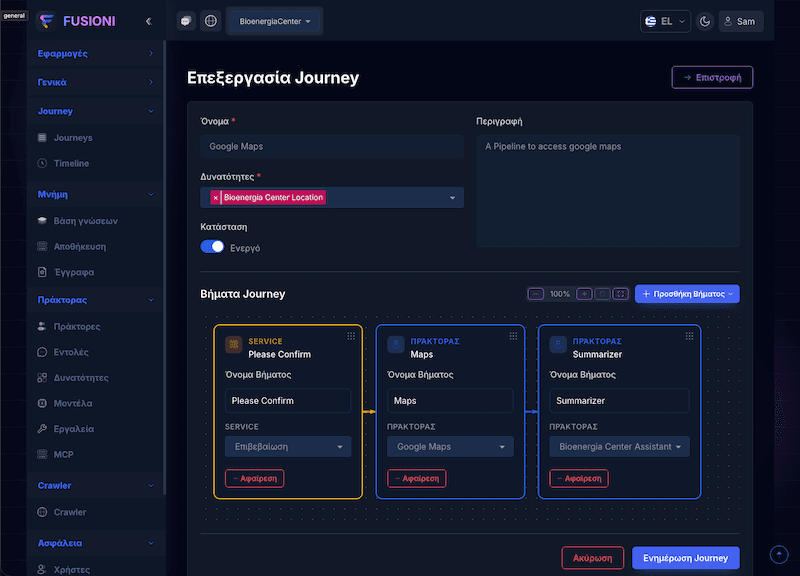Image resolution: width=800 pixels, height=576 pixels.
Task: Click the Εντολές sidebar icon
Action: click(42, 352)
